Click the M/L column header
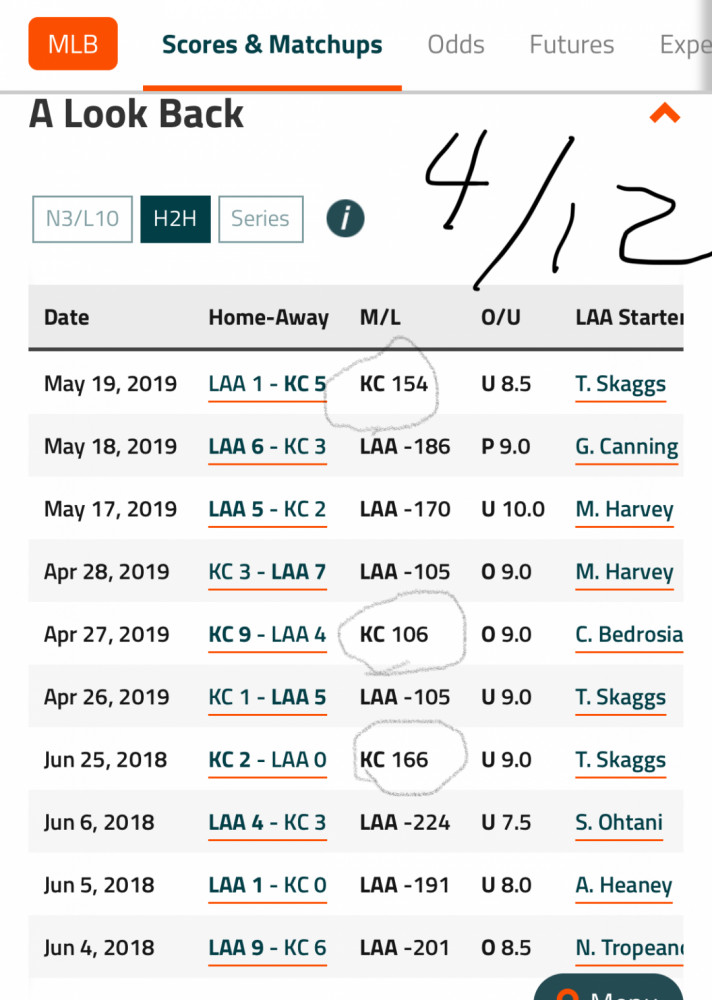This screenshot has width=712, height=1000. pos(380,318)
